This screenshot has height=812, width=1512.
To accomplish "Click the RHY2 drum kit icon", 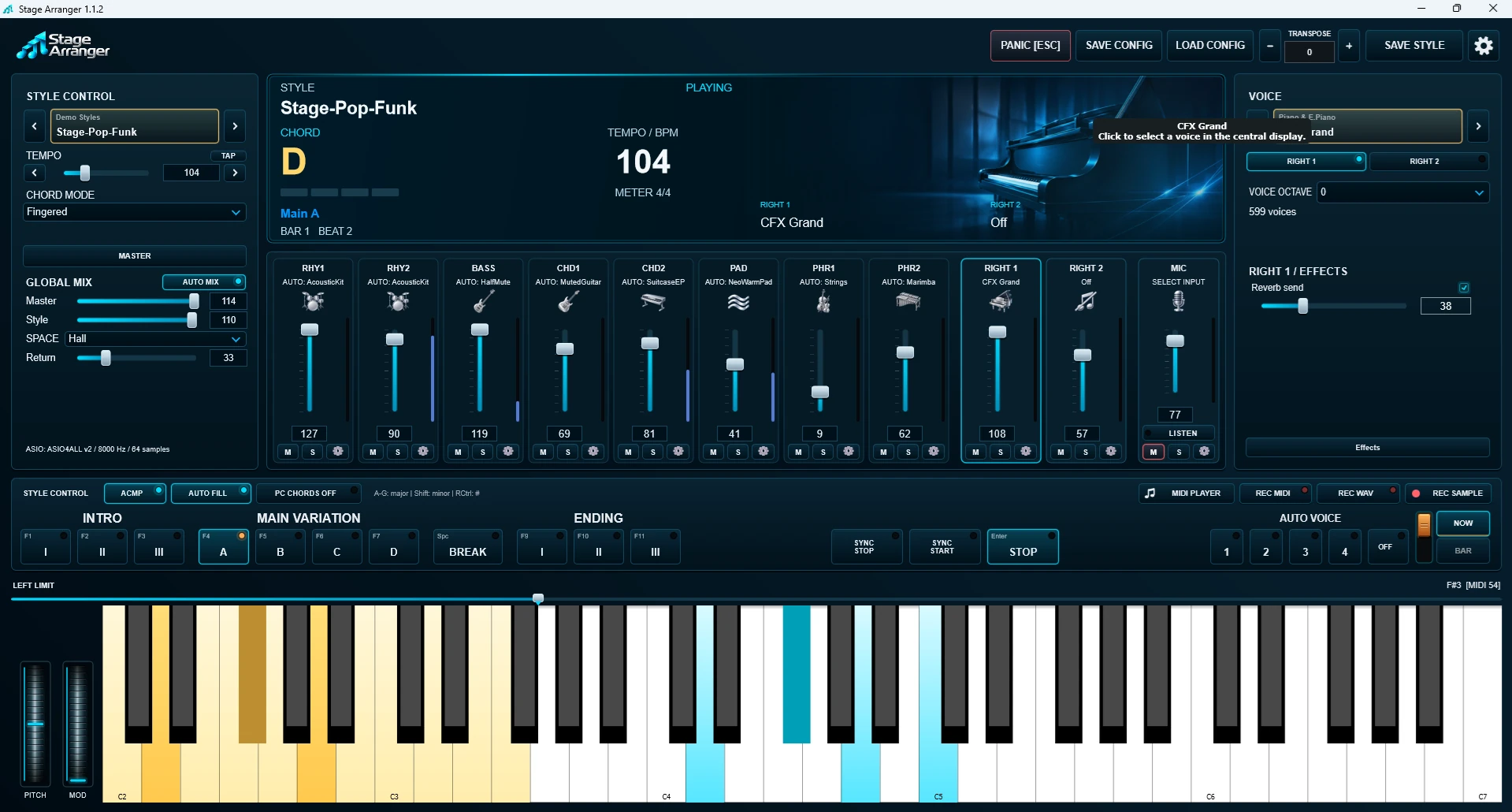I will click(398, 301).
